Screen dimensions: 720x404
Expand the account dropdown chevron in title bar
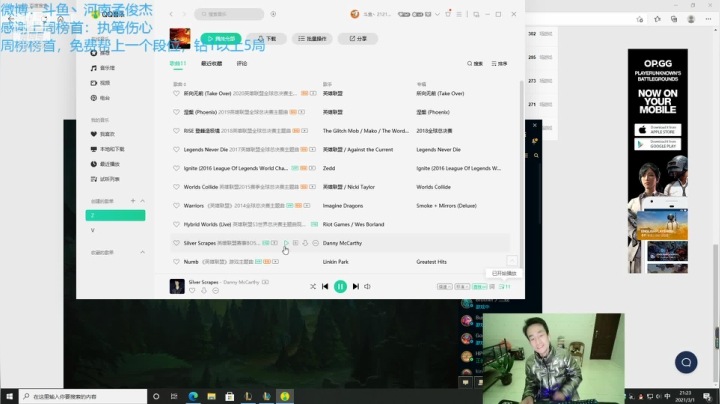click(437, 14)
